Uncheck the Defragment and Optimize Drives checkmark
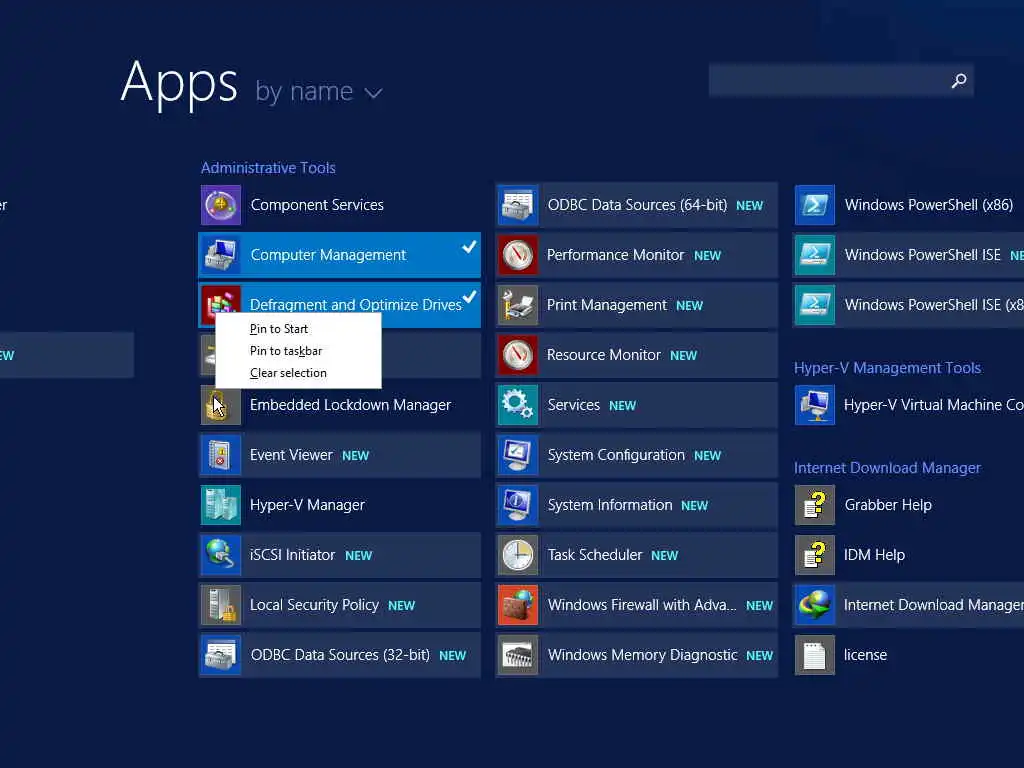 coord(469,297)
